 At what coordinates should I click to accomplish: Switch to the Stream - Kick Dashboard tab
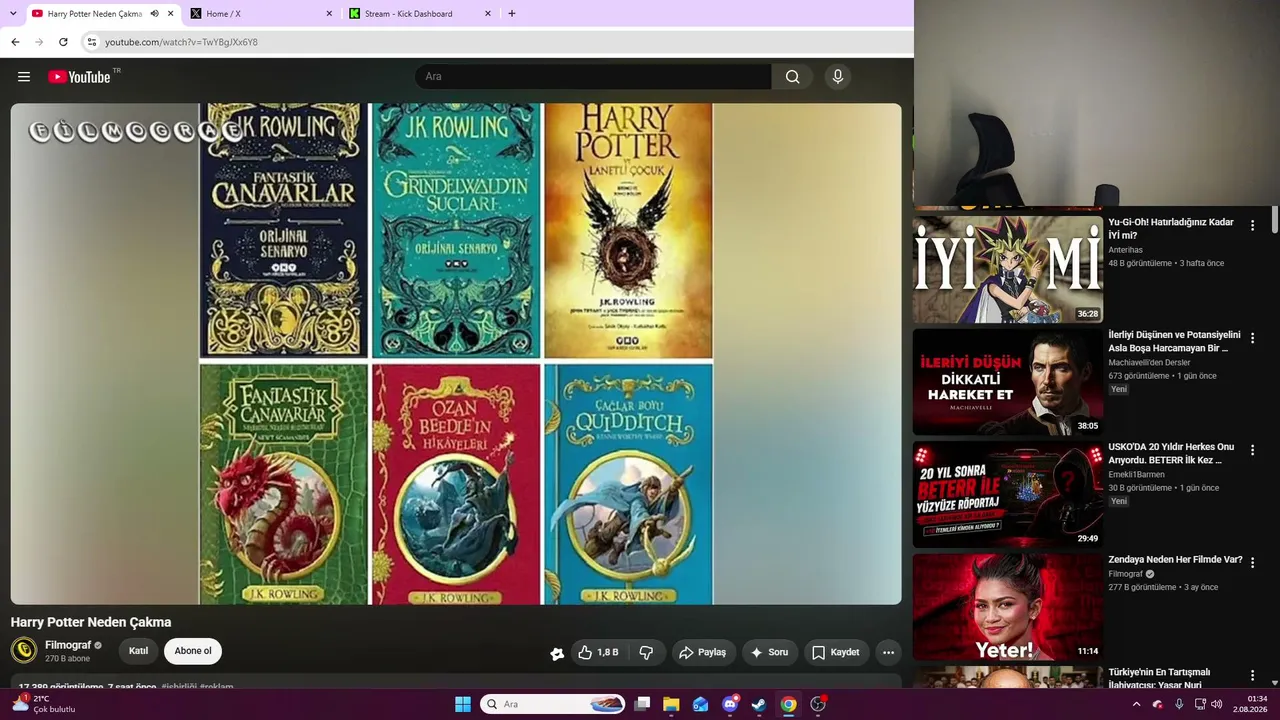(421, 14)
